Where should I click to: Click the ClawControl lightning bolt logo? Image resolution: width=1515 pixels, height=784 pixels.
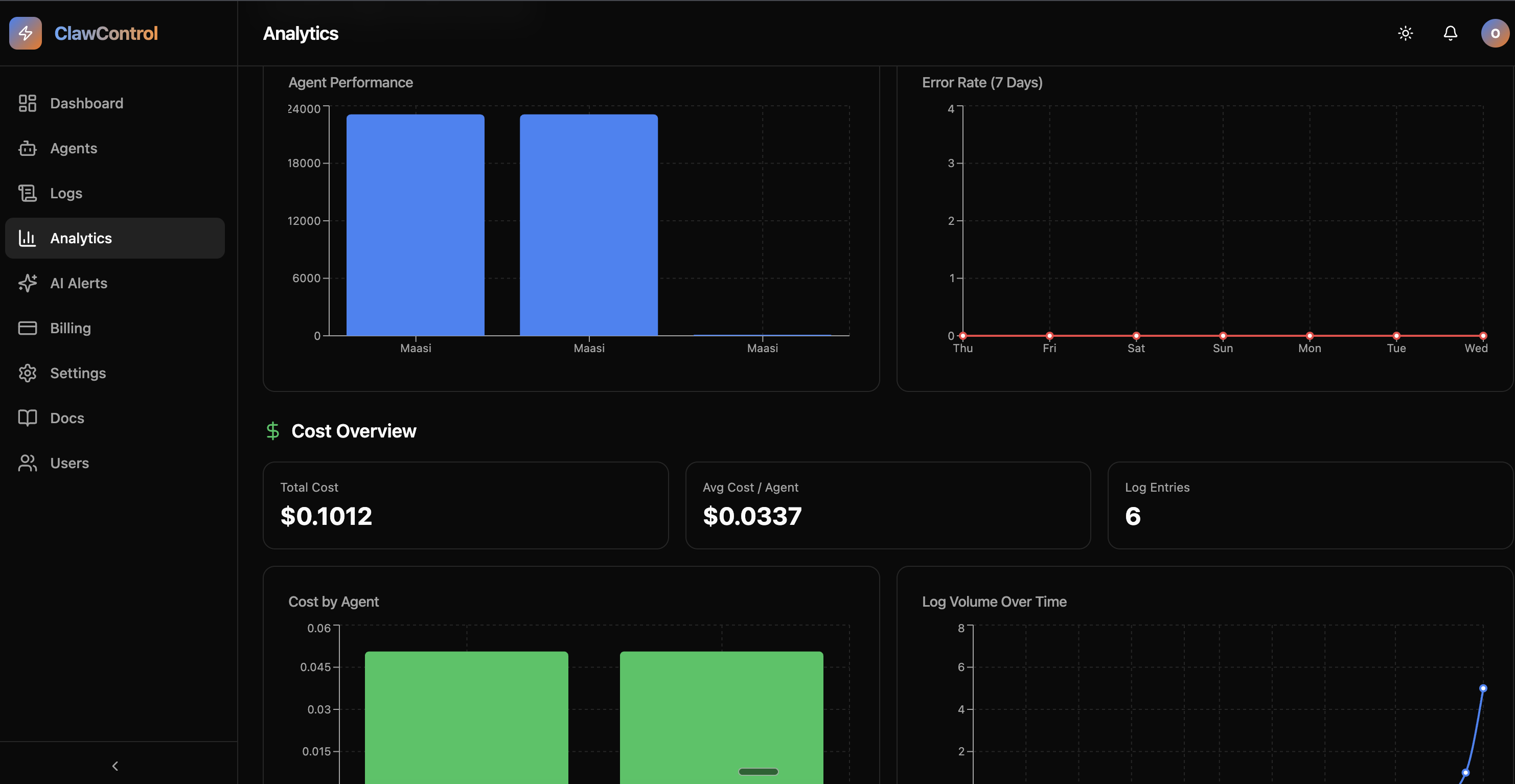[25, 34]
